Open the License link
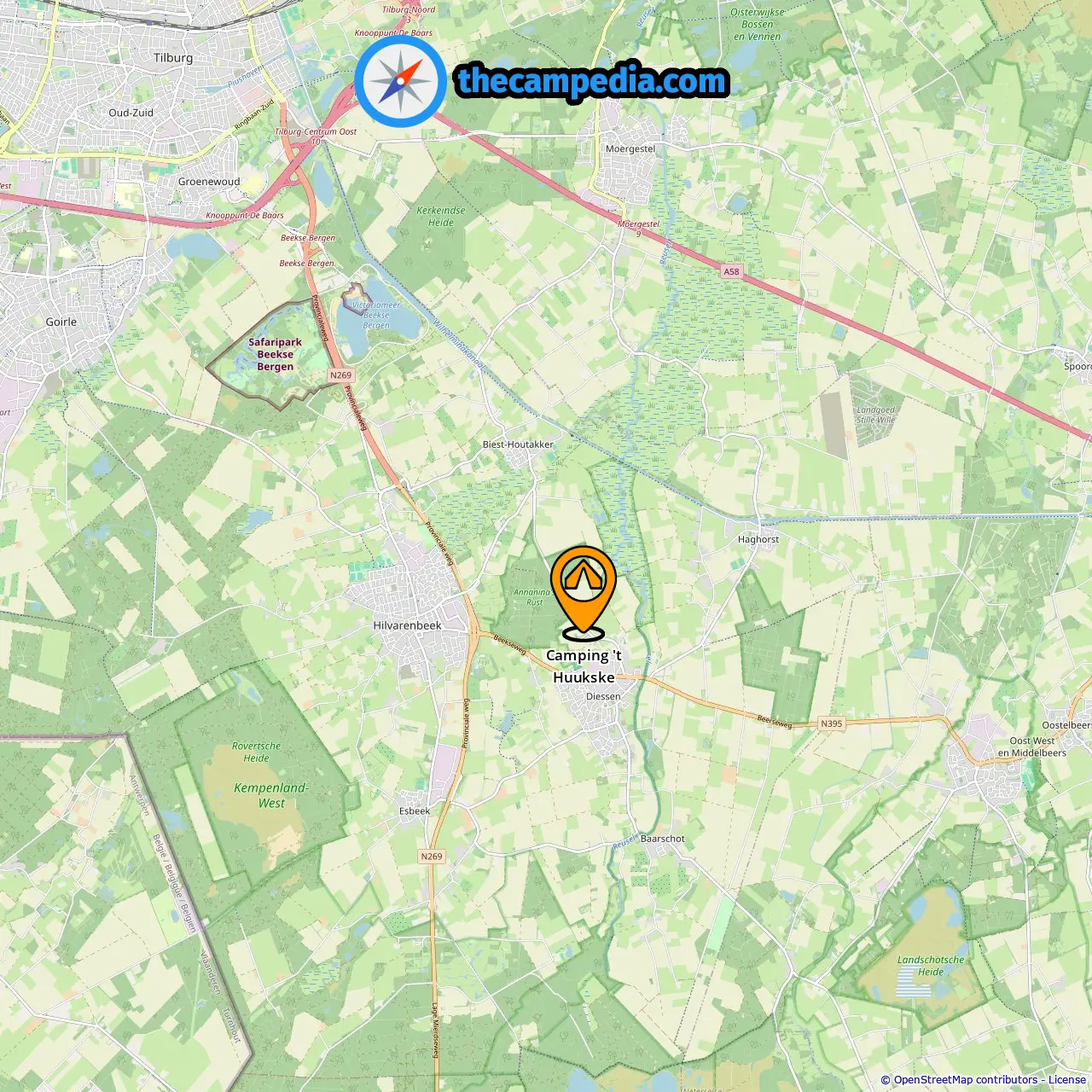This screenshot has width=1092, height=1092. tap(1067, 1080)
